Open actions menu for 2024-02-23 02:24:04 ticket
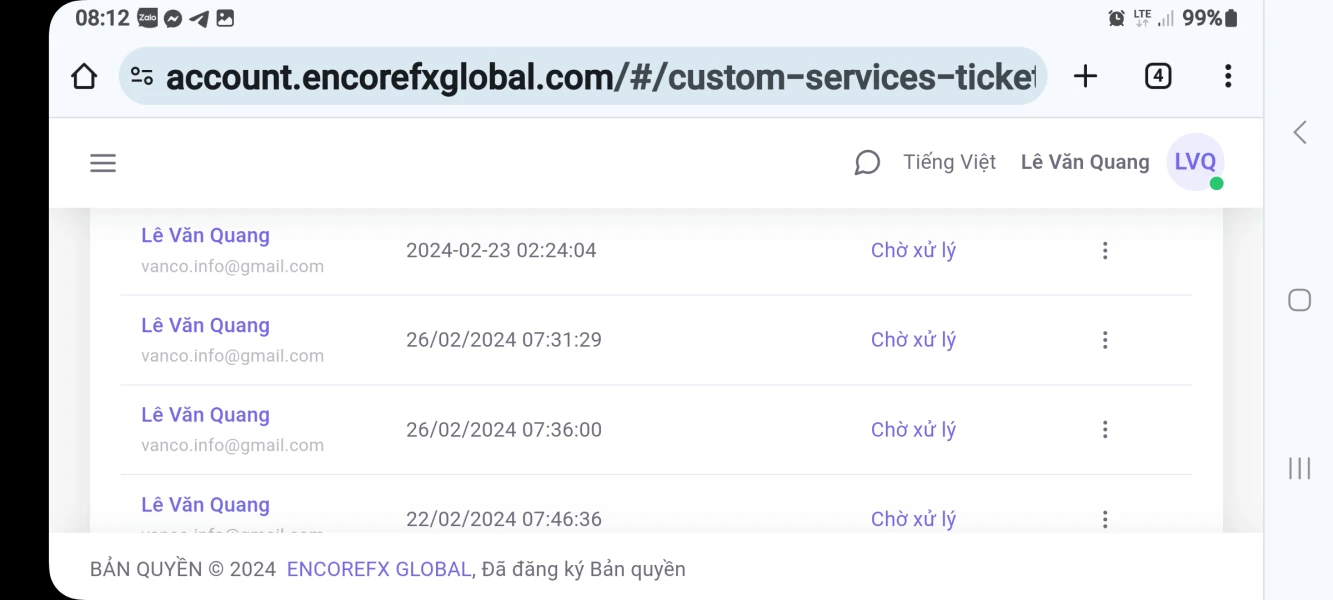 pos(1105,251)
